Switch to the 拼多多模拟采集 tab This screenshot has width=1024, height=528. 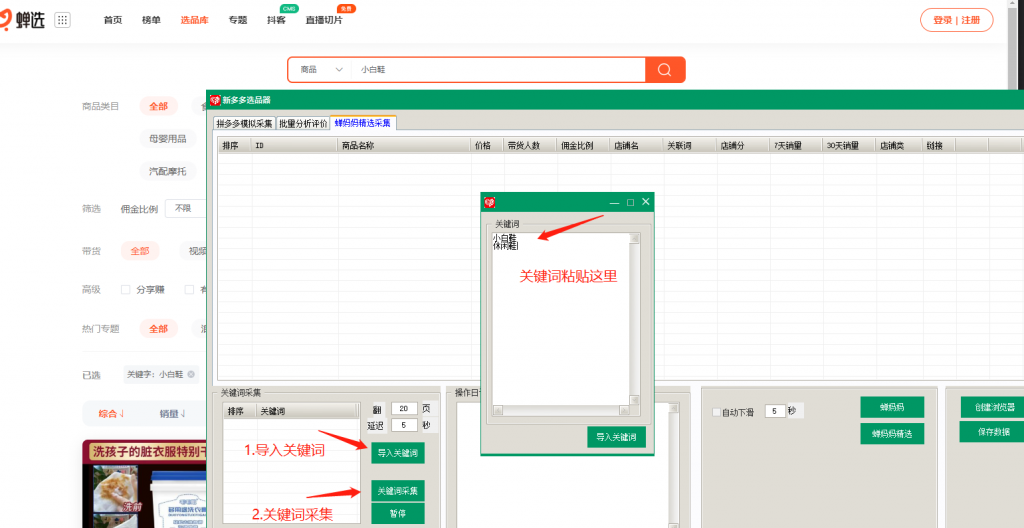click(245, 124)
